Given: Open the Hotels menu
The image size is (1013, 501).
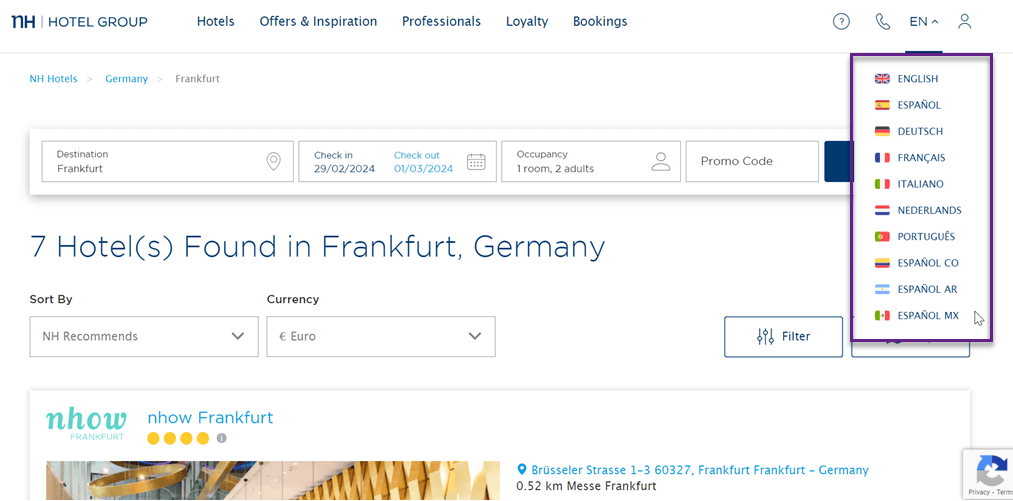Looking at the screenshot, I should (216, 21).
